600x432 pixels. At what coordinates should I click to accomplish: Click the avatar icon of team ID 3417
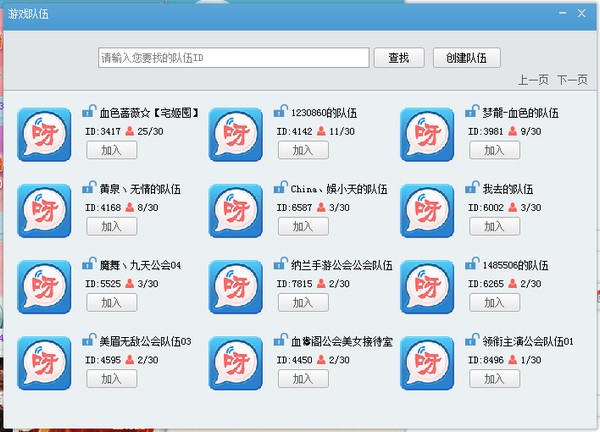click(x=44, y=134)
